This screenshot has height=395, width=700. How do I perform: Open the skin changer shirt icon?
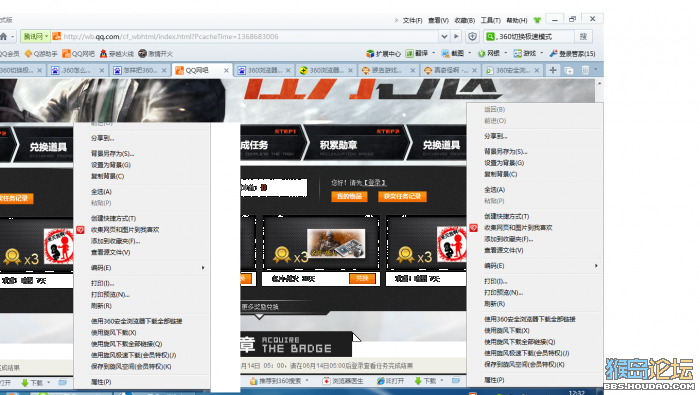[537, 20]
